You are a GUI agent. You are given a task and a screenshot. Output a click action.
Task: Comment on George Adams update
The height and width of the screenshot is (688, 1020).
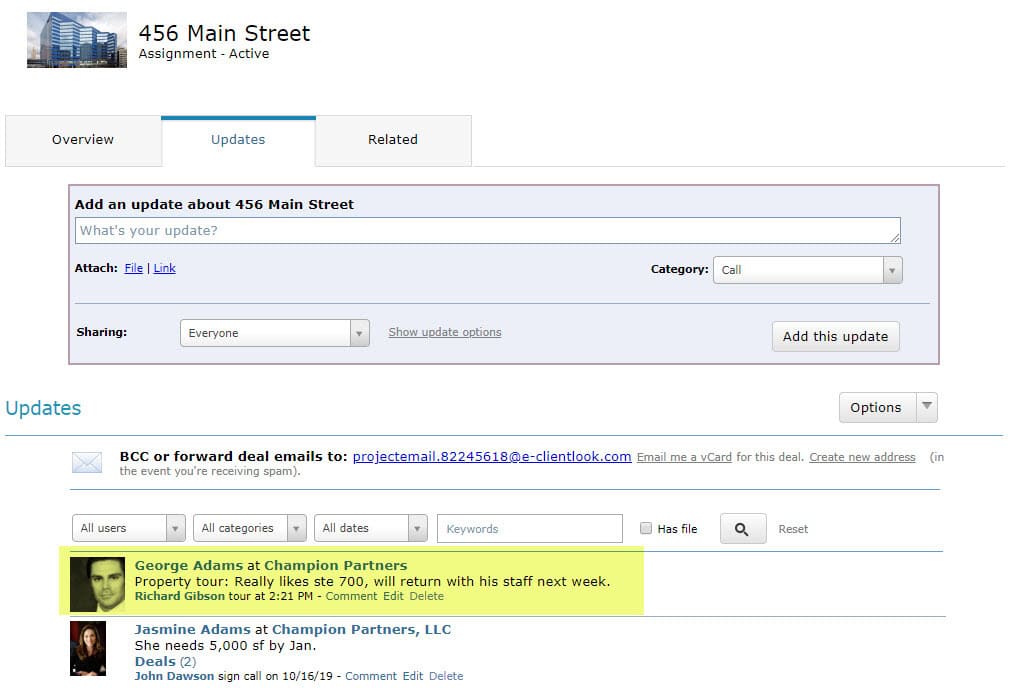click(x=351, y=596)
